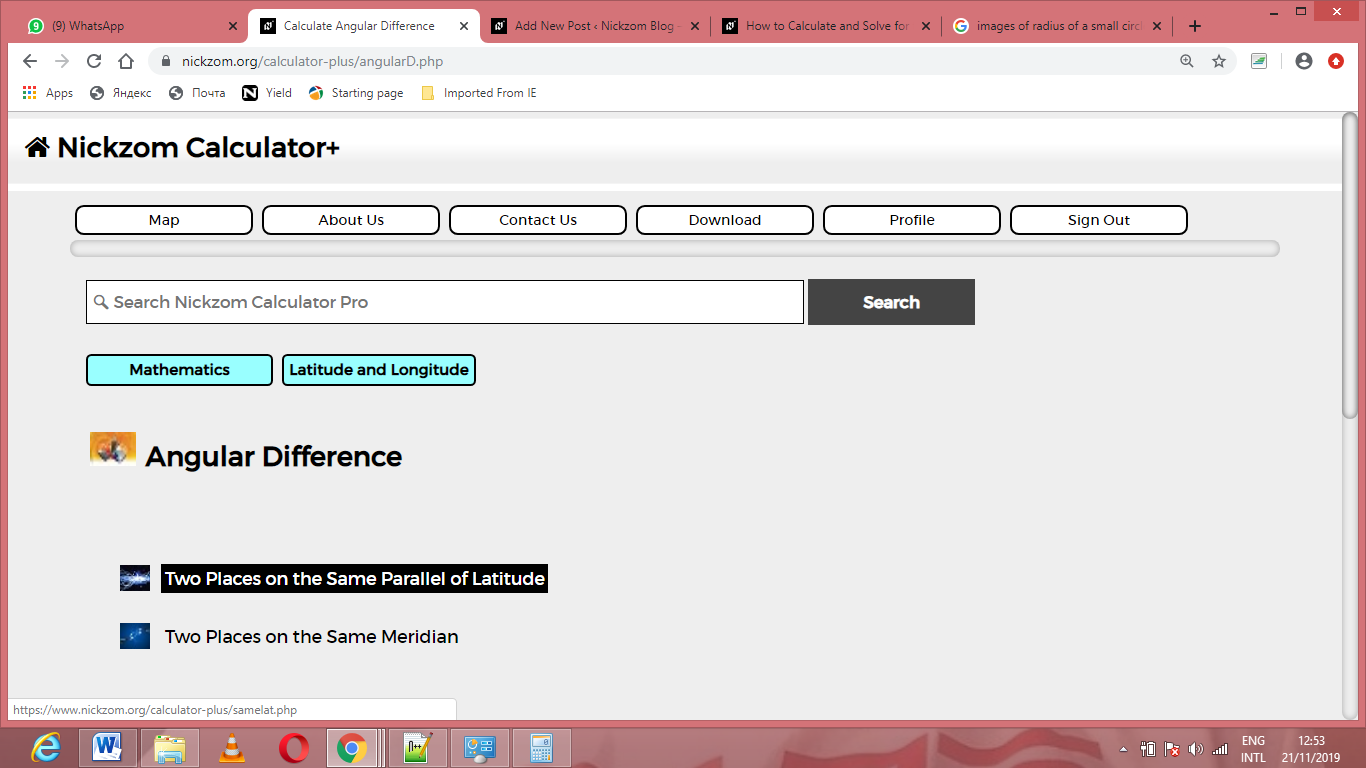1366x768 pixels.
Task: Click the Search Nickzom Calculator Pro field
Action: [445, 302]
